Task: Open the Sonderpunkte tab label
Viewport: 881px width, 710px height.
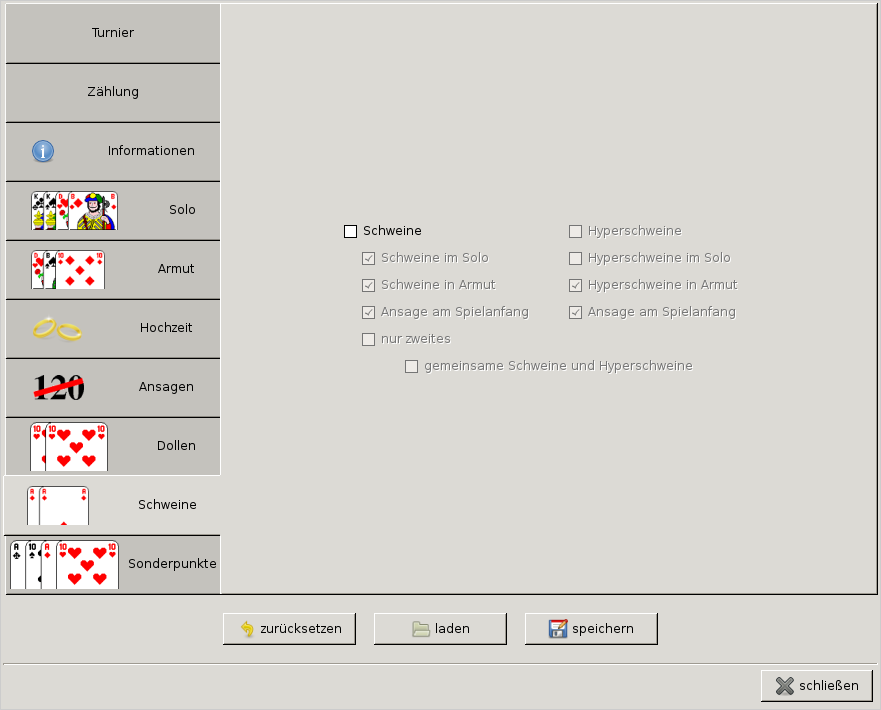Action: tap(172, 564)
